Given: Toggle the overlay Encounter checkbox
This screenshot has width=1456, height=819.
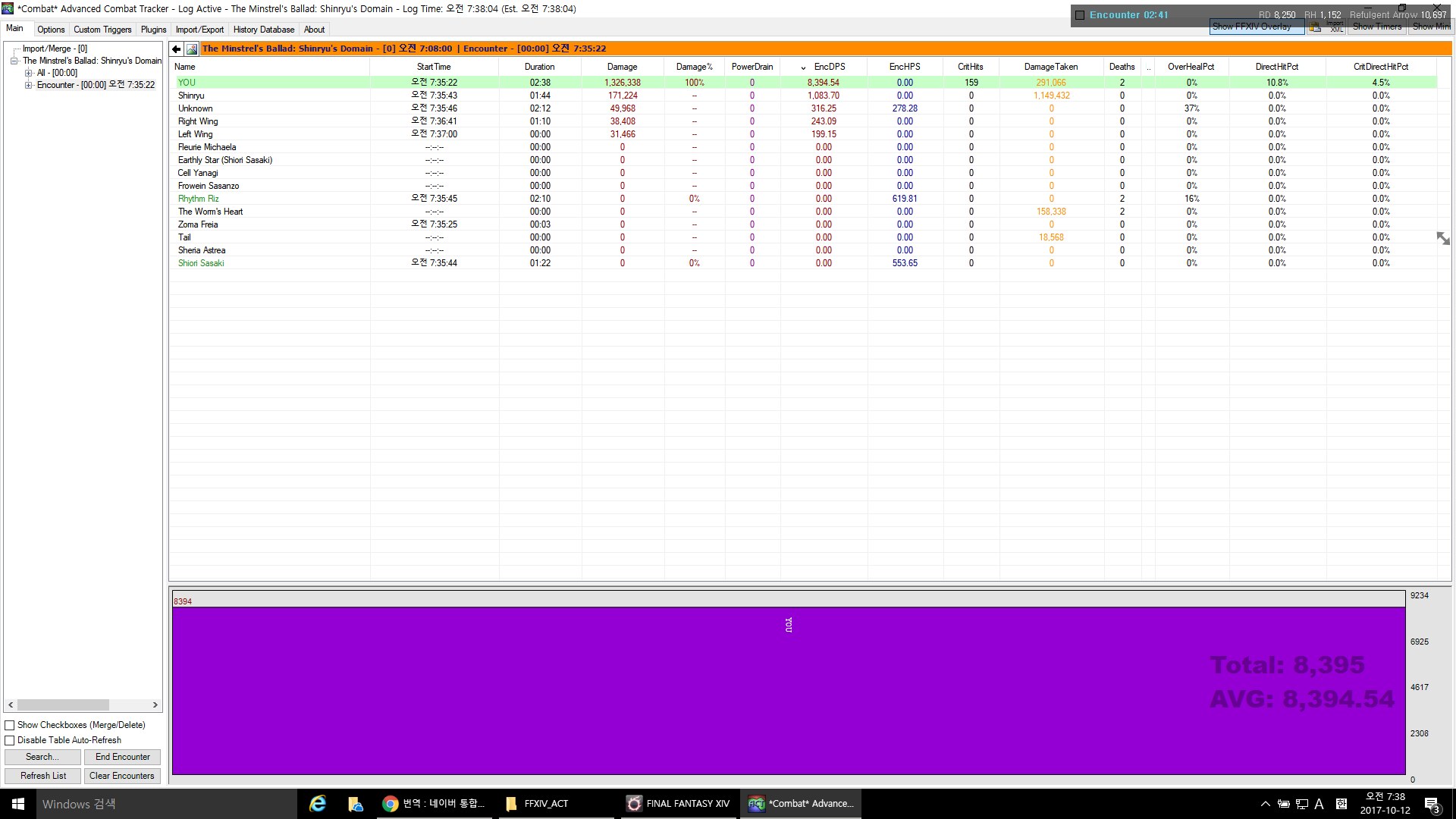Looking at the screenshot, I should coord(1080,15).
